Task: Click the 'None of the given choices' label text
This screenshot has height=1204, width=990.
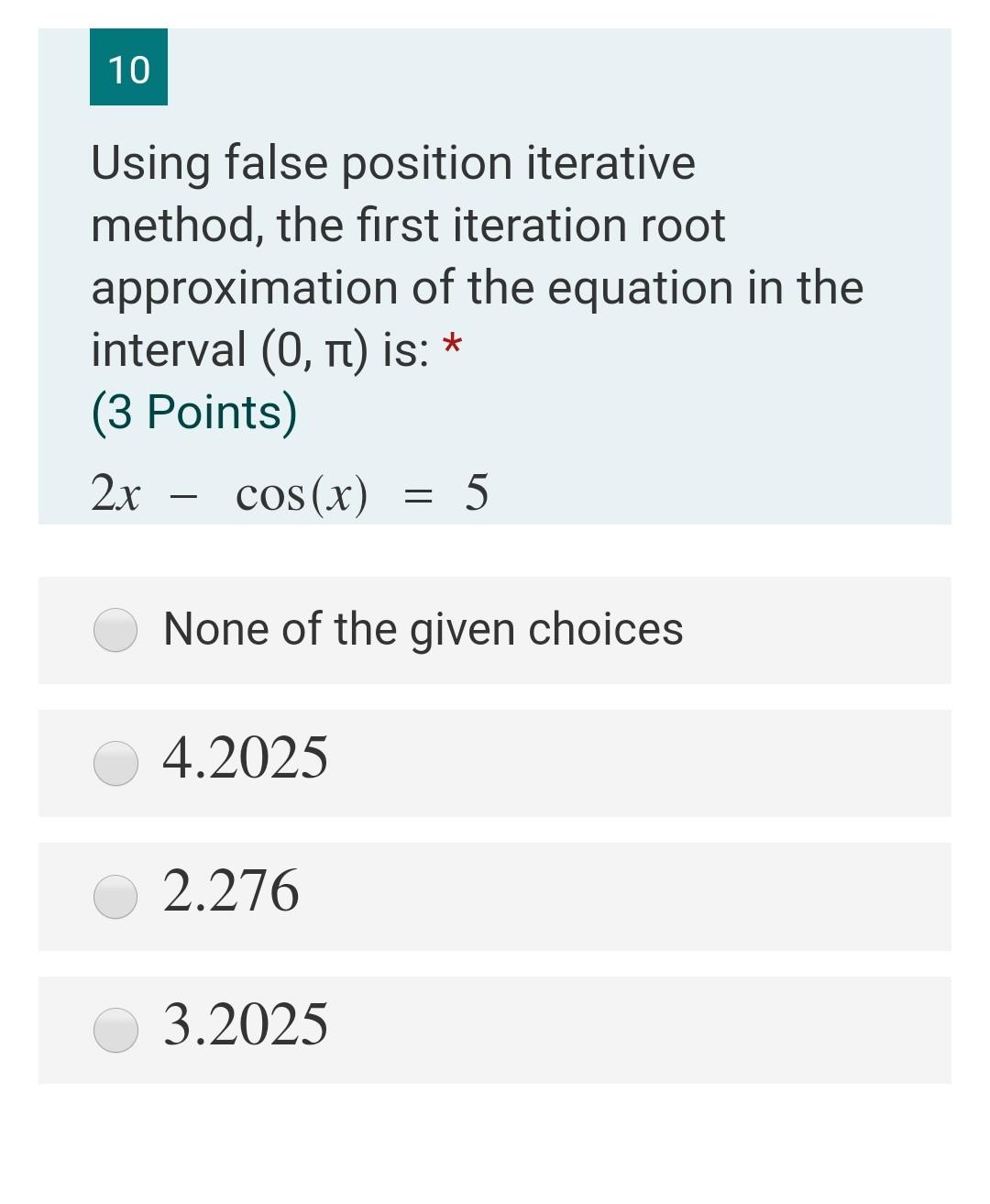Action: pyautogui.click(x=423, y=630)
